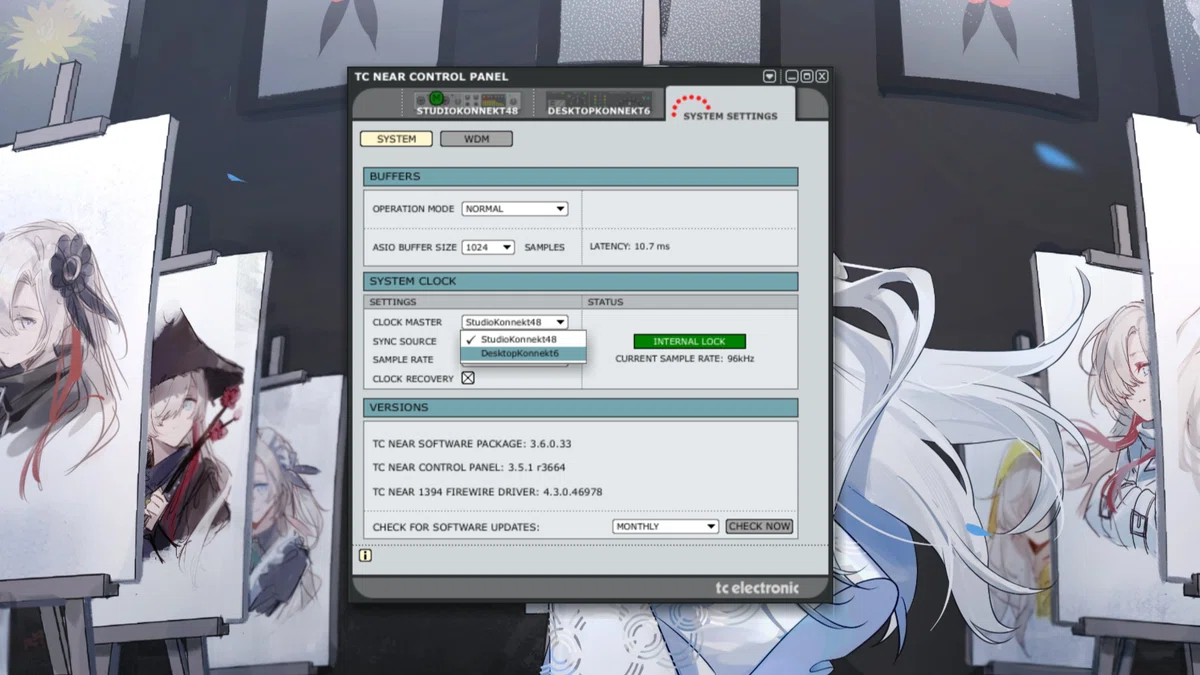The image size is (1200, 675).
Task: Open the software updates frequency dropdown
Action: click(x=666, y=526)
